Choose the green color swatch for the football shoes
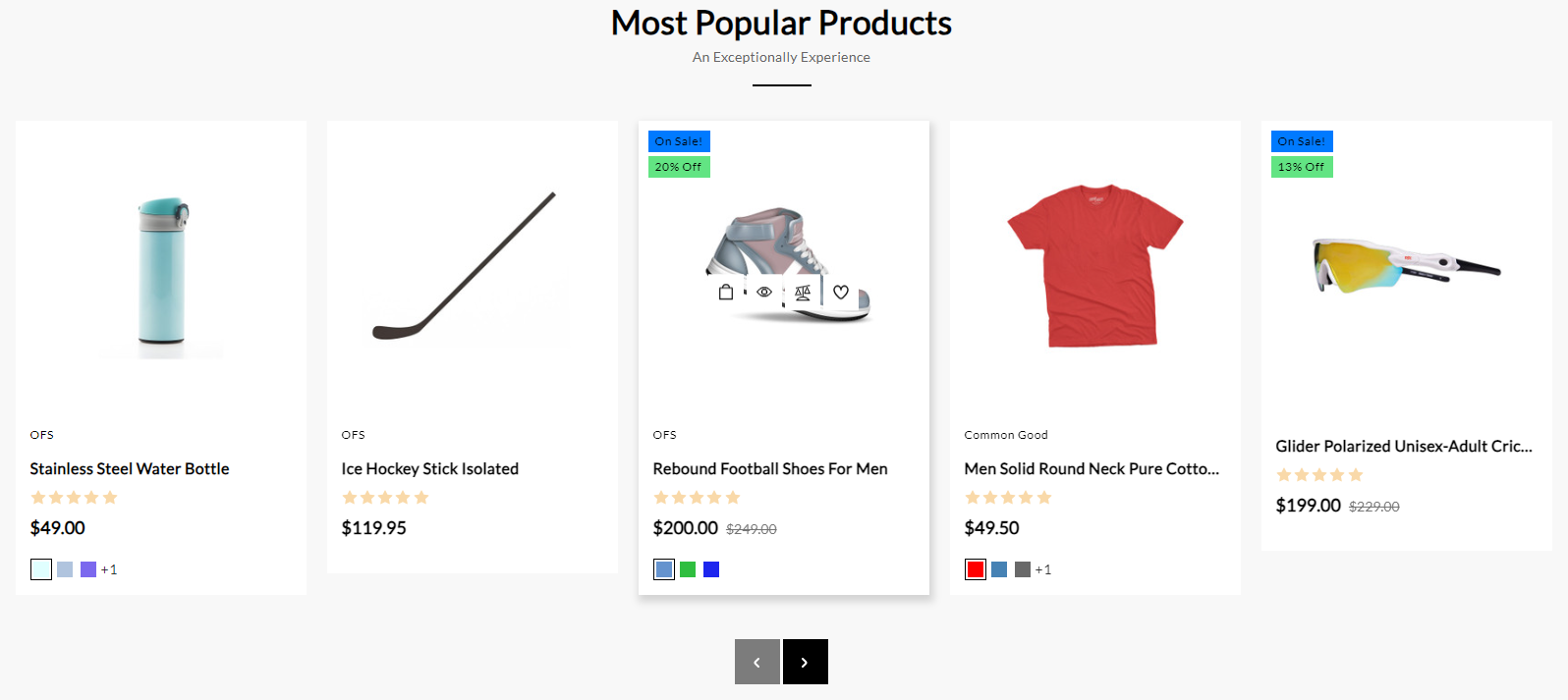 [x=688, y=569]
